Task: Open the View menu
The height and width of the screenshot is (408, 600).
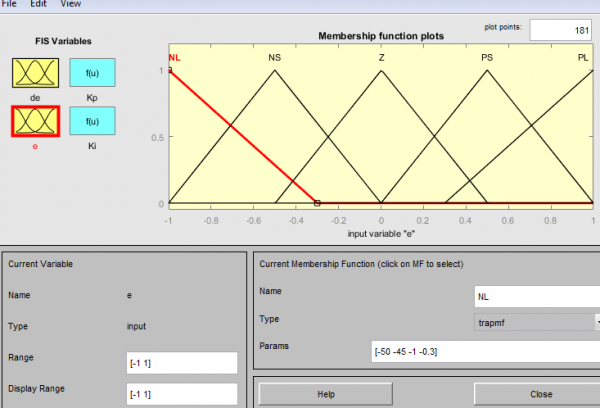Action: [71, 4]
